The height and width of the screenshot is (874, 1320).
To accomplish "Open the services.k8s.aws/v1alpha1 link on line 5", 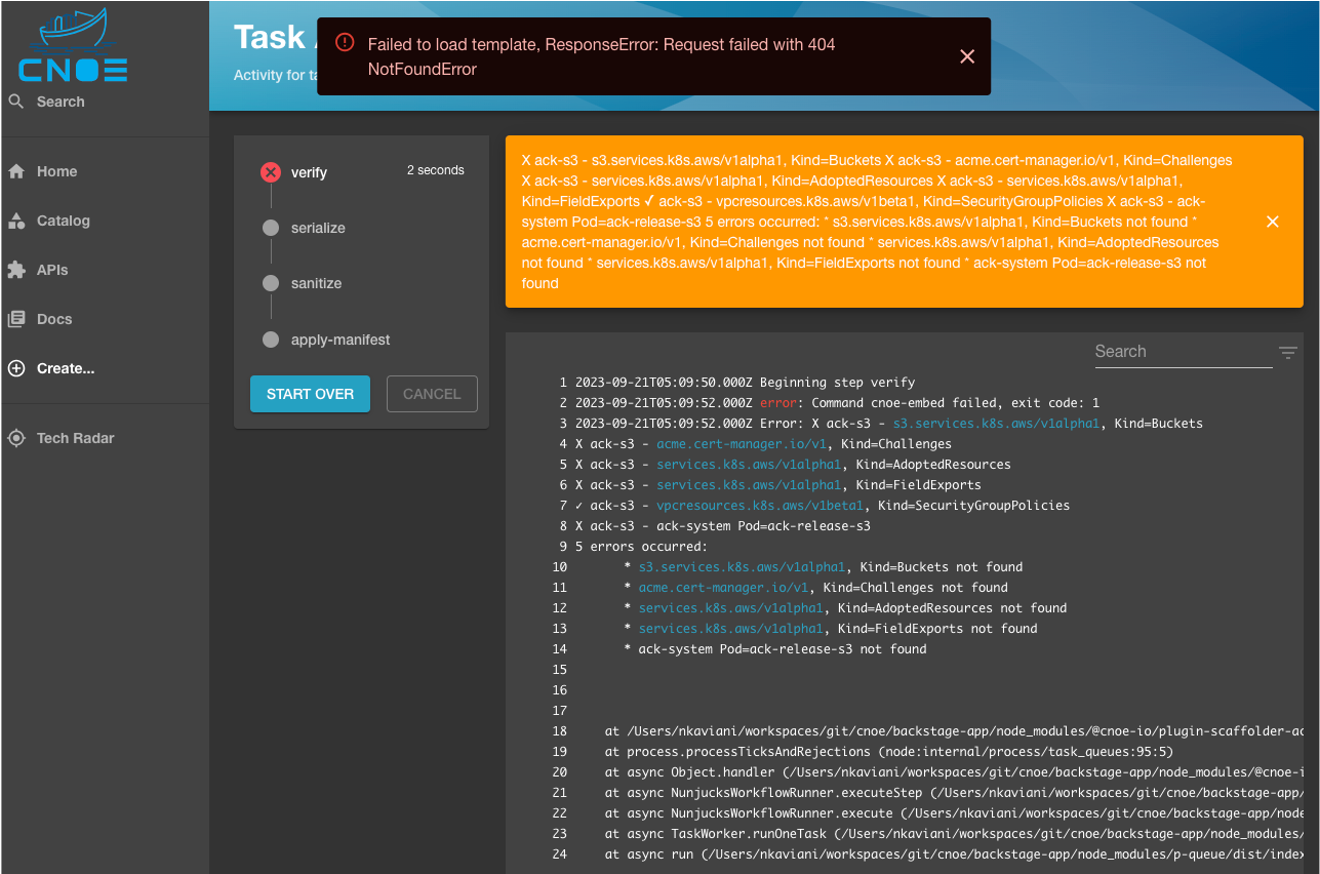I will [749, 465].
